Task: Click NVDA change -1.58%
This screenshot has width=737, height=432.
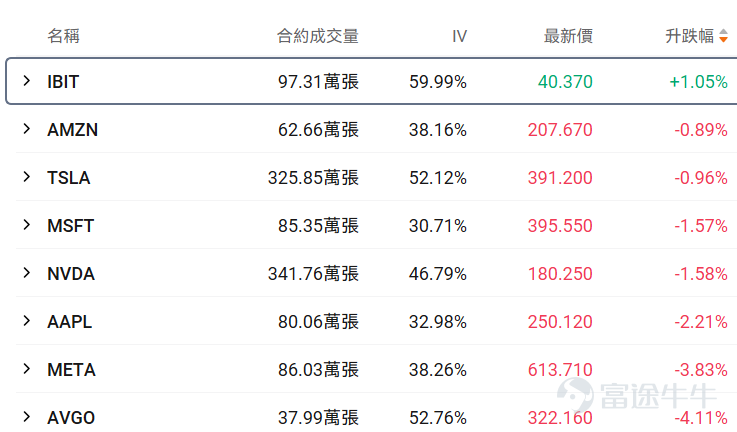Action: point(701,274)
